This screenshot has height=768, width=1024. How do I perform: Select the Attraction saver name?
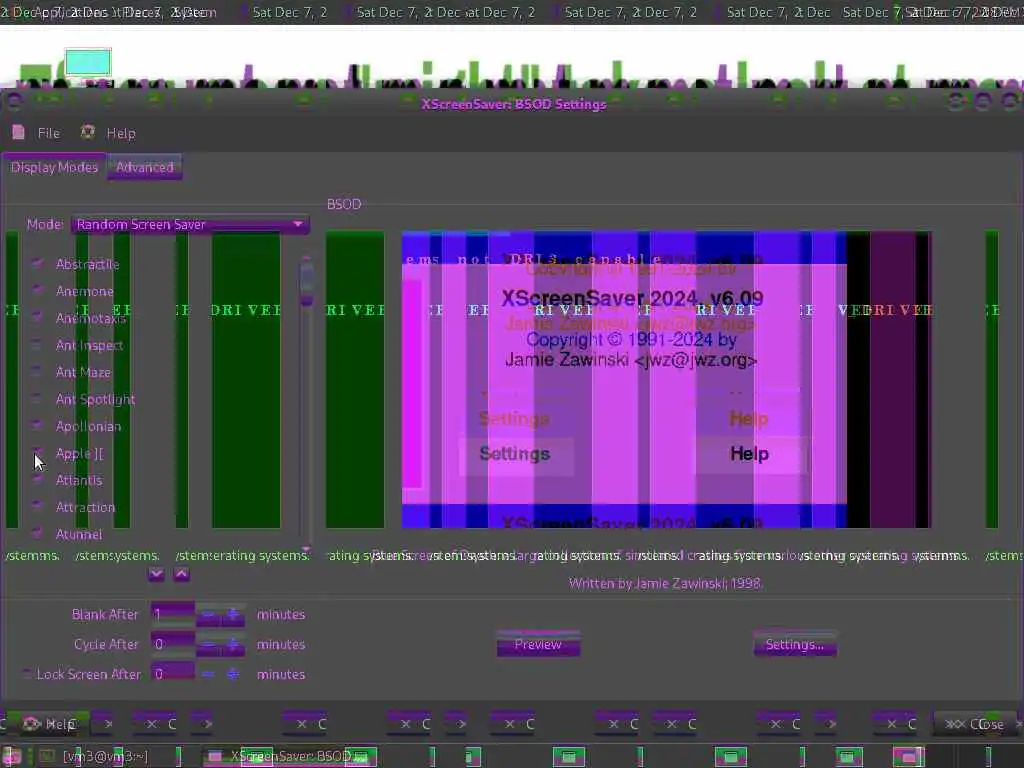click(86, 507)
